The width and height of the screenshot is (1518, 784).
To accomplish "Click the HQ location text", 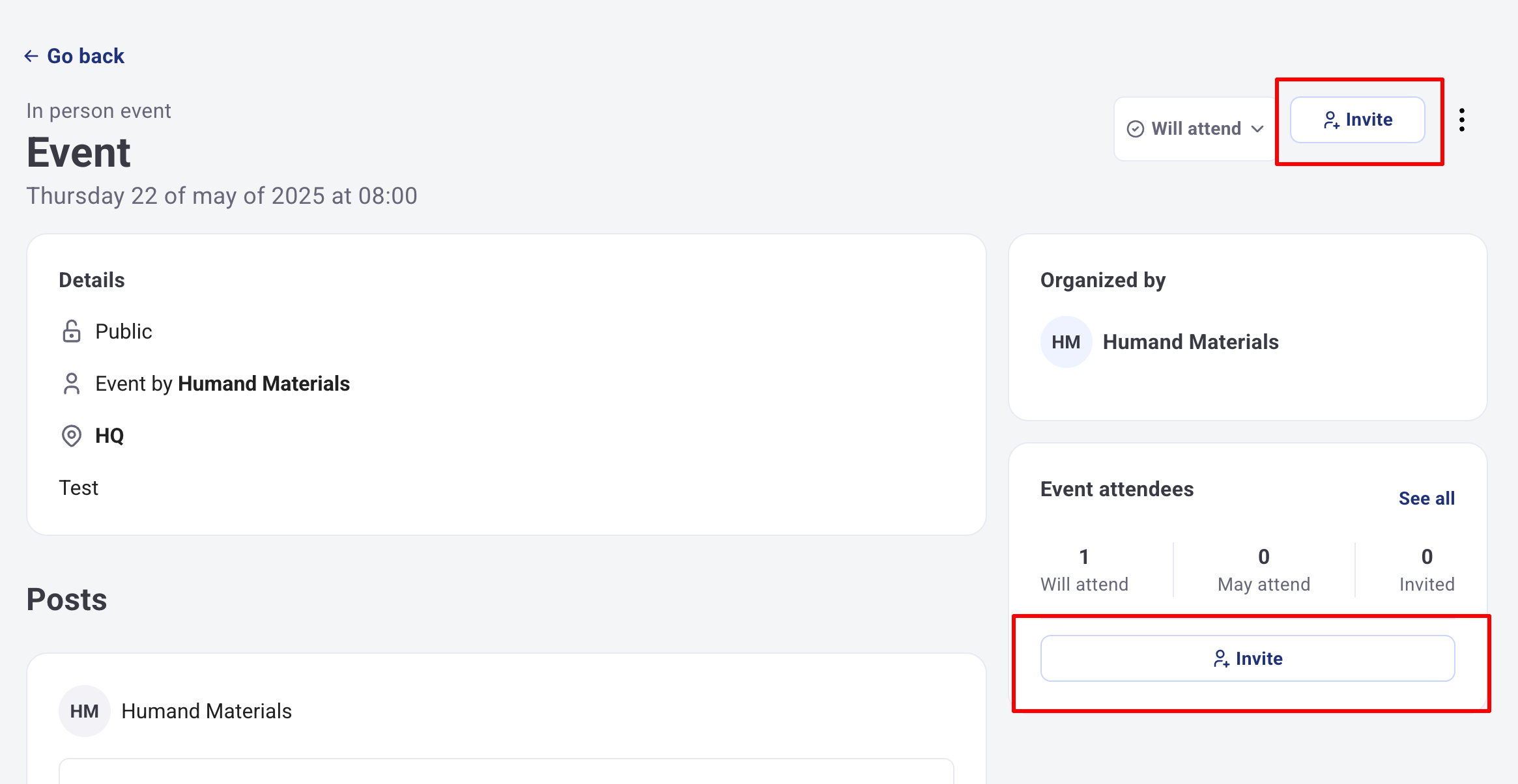I will tap(109, 436).
